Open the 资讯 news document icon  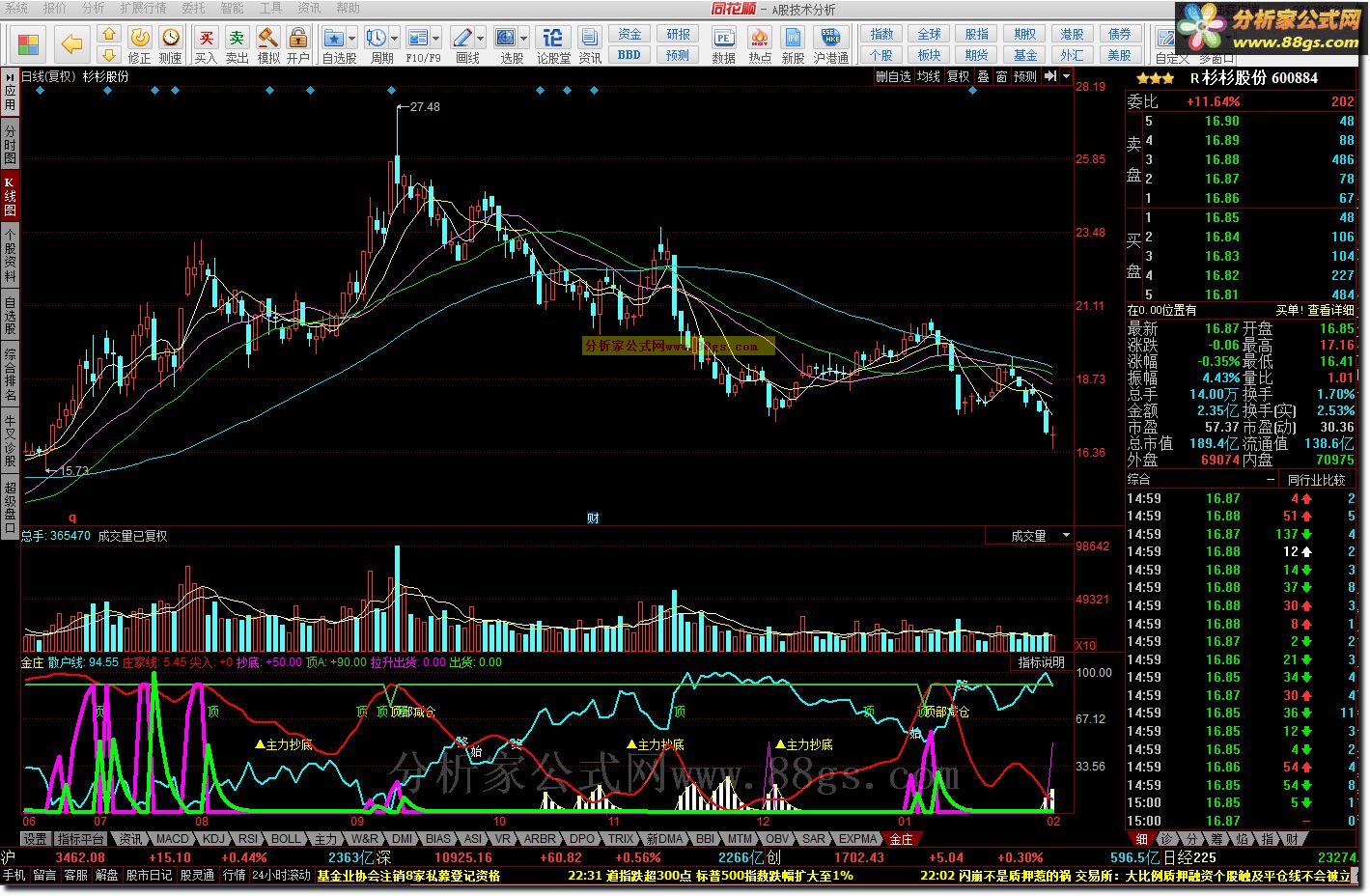point(590,38)
